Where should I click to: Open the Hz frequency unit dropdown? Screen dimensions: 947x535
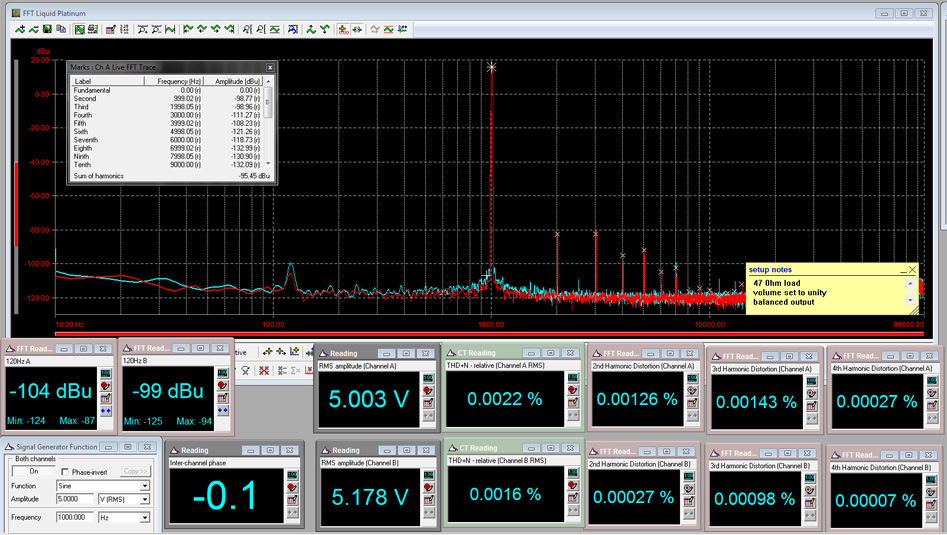point(145,517)
